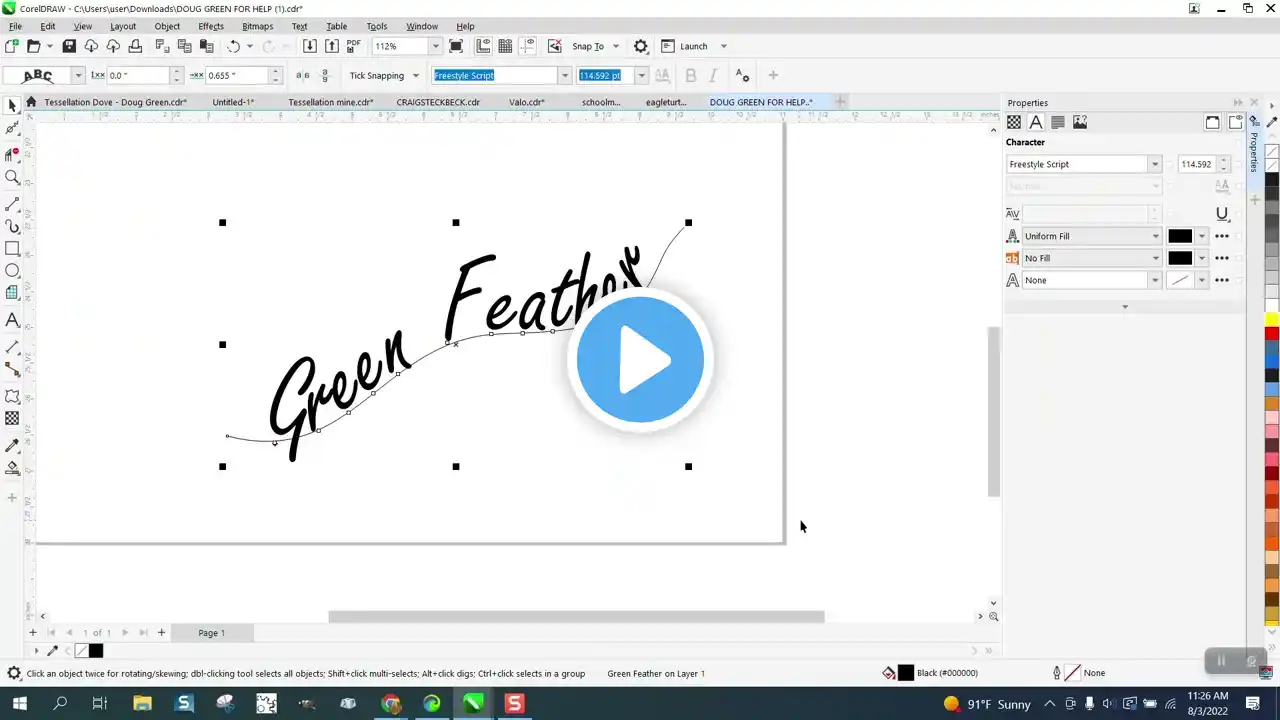
Task: Click the status bar black fill swatch
Action: coord(906,673)
